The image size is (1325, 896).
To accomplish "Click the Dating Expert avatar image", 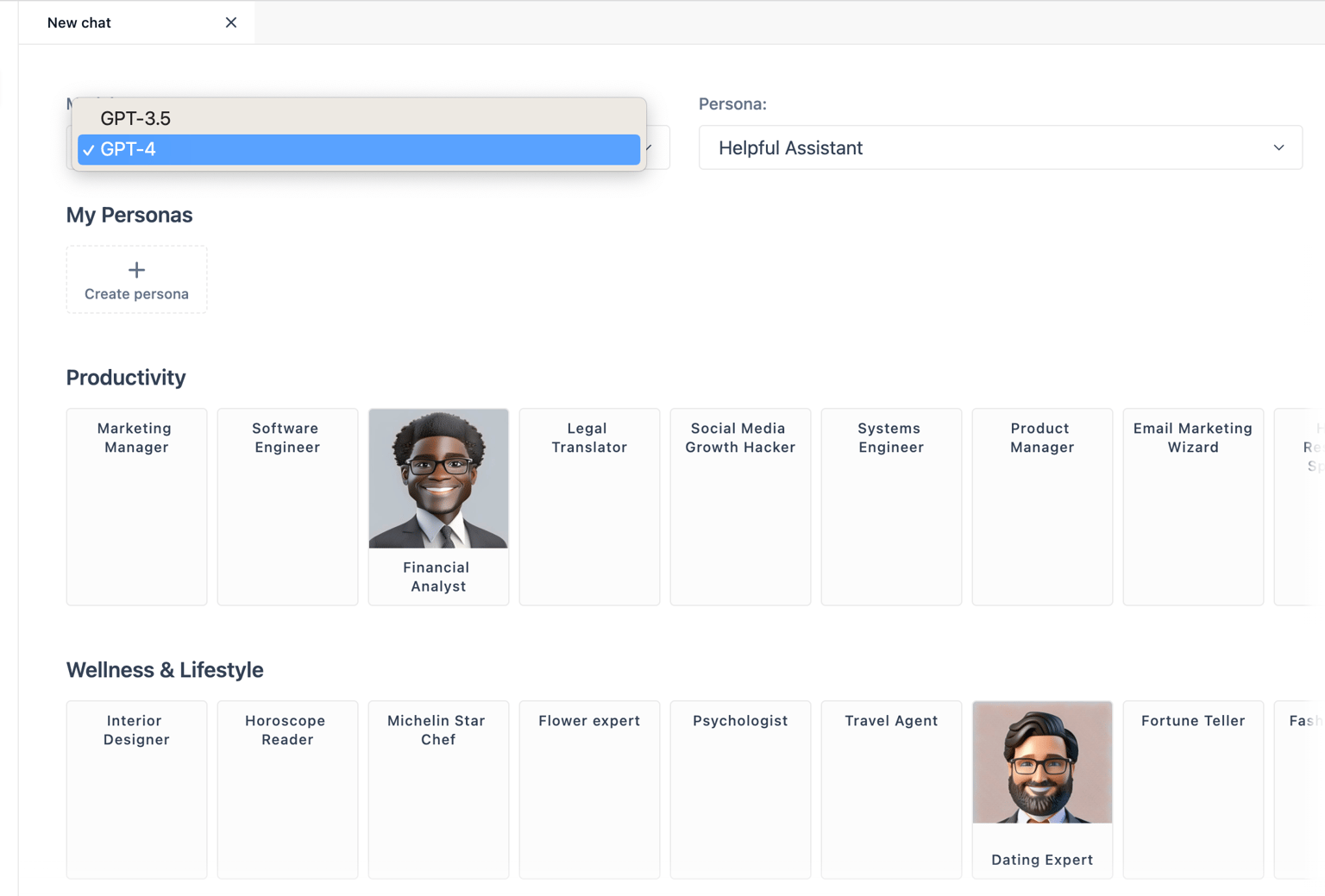I will point(1042,762).
